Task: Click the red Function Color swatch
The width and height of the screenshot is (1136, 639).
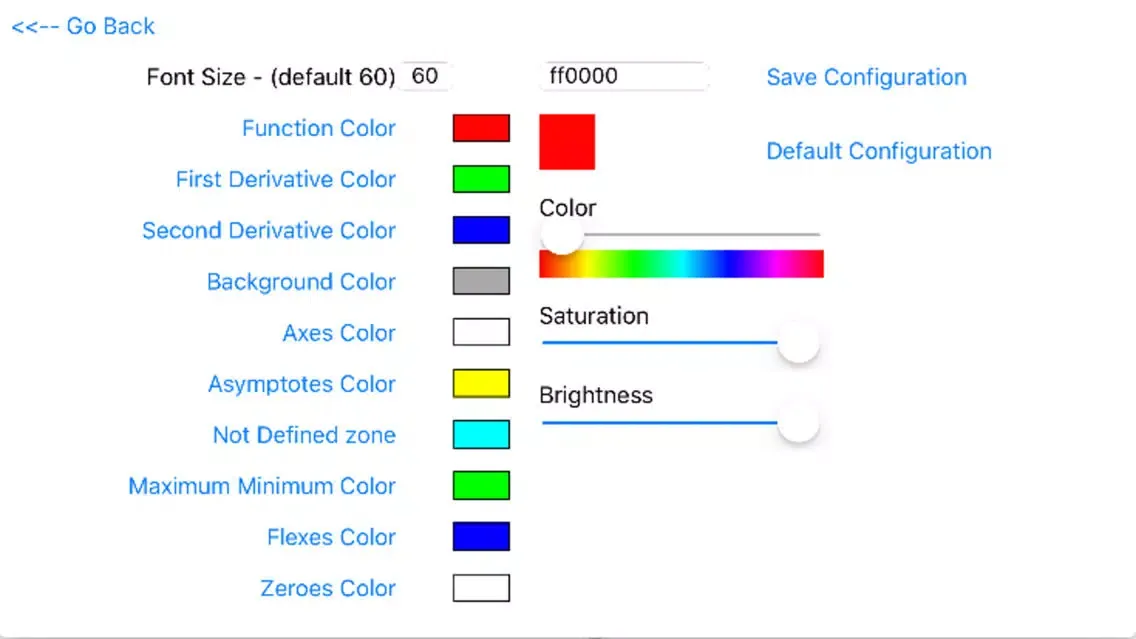Action: pyautogui.click(x=481, y=128)
